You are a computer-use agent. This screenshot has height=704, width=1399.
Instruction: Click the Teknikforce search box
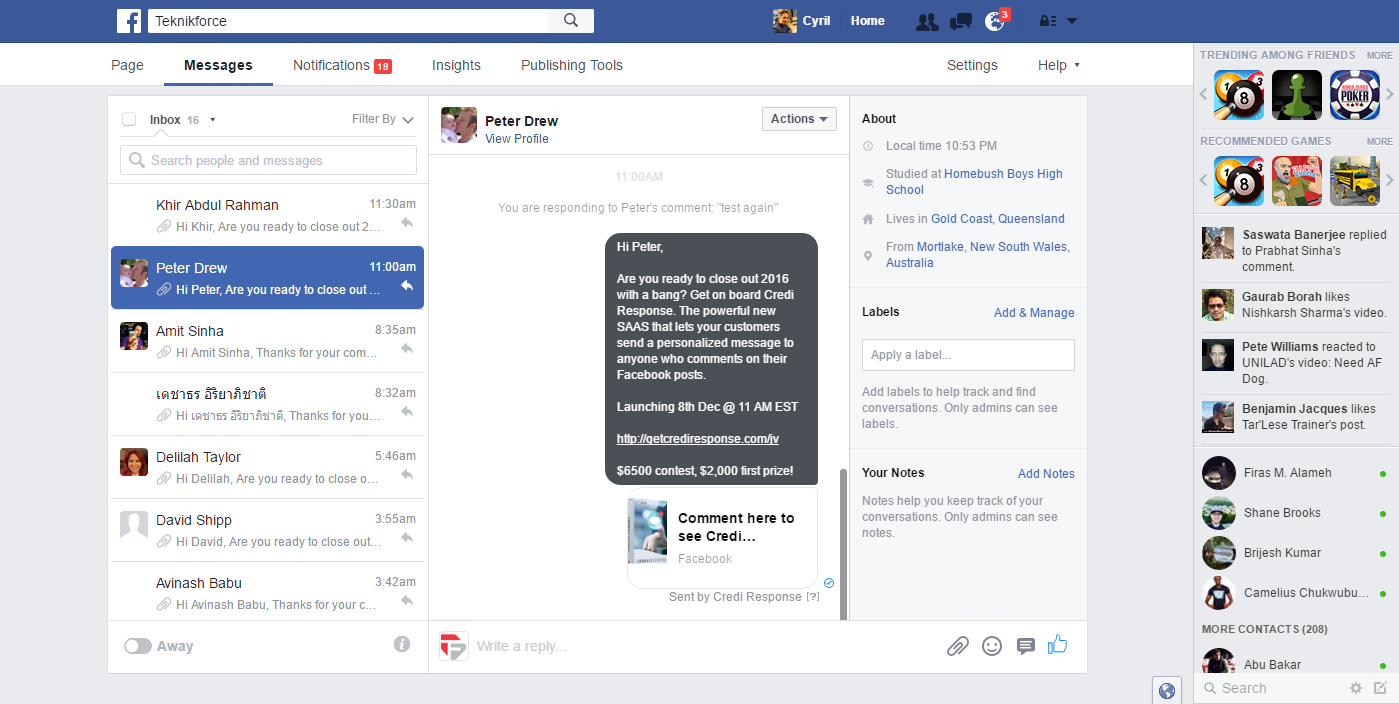[348, 21]
